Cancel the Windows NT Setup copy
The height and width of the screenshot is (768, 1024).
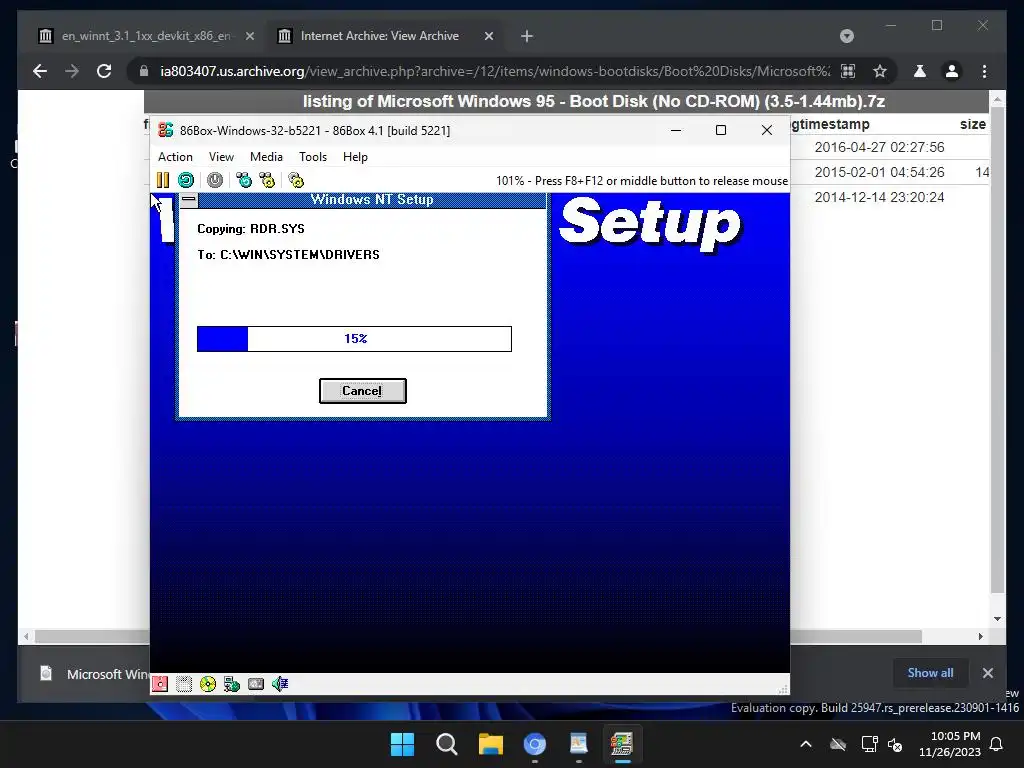(x=362, y=391)
